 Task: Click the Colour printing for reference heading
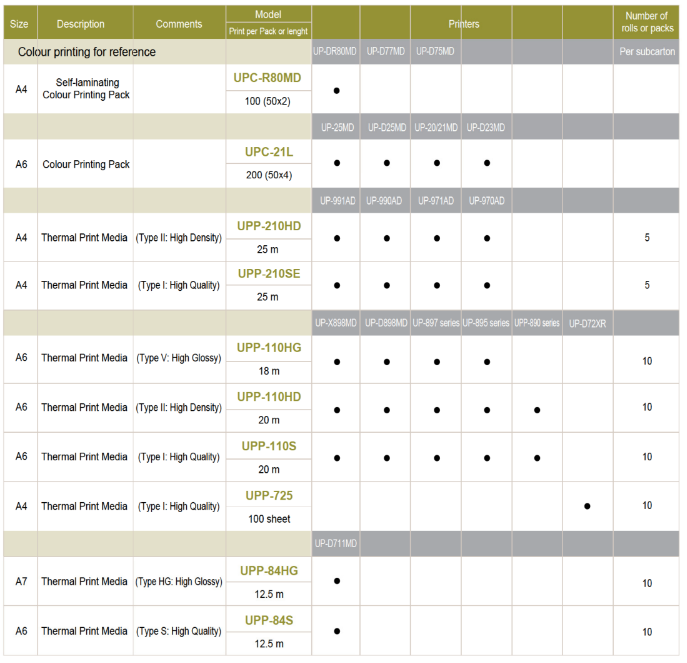(x=87, y=51)
